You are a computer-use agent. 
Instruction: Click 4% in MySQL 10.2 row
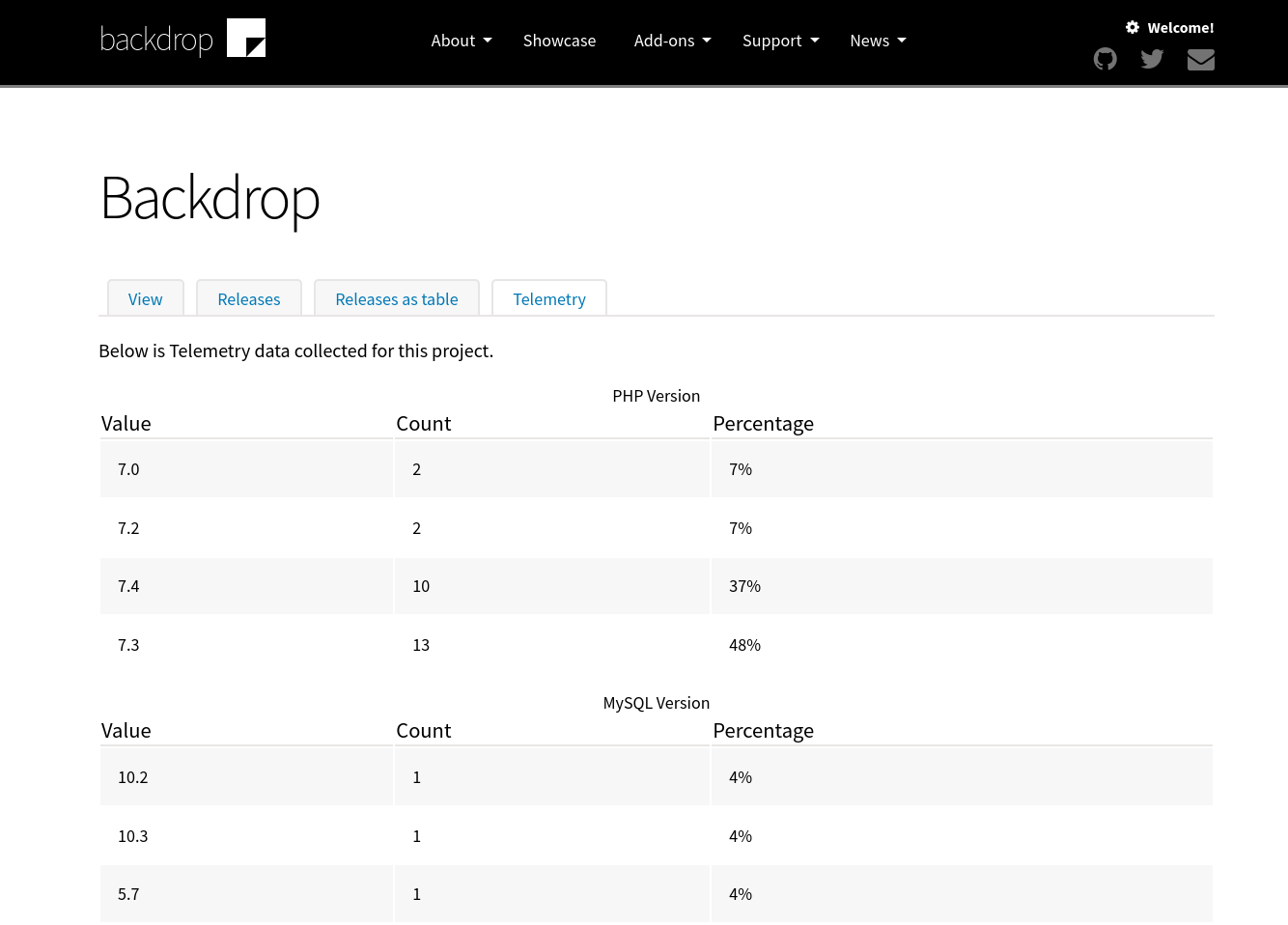(x=962, y=777)
